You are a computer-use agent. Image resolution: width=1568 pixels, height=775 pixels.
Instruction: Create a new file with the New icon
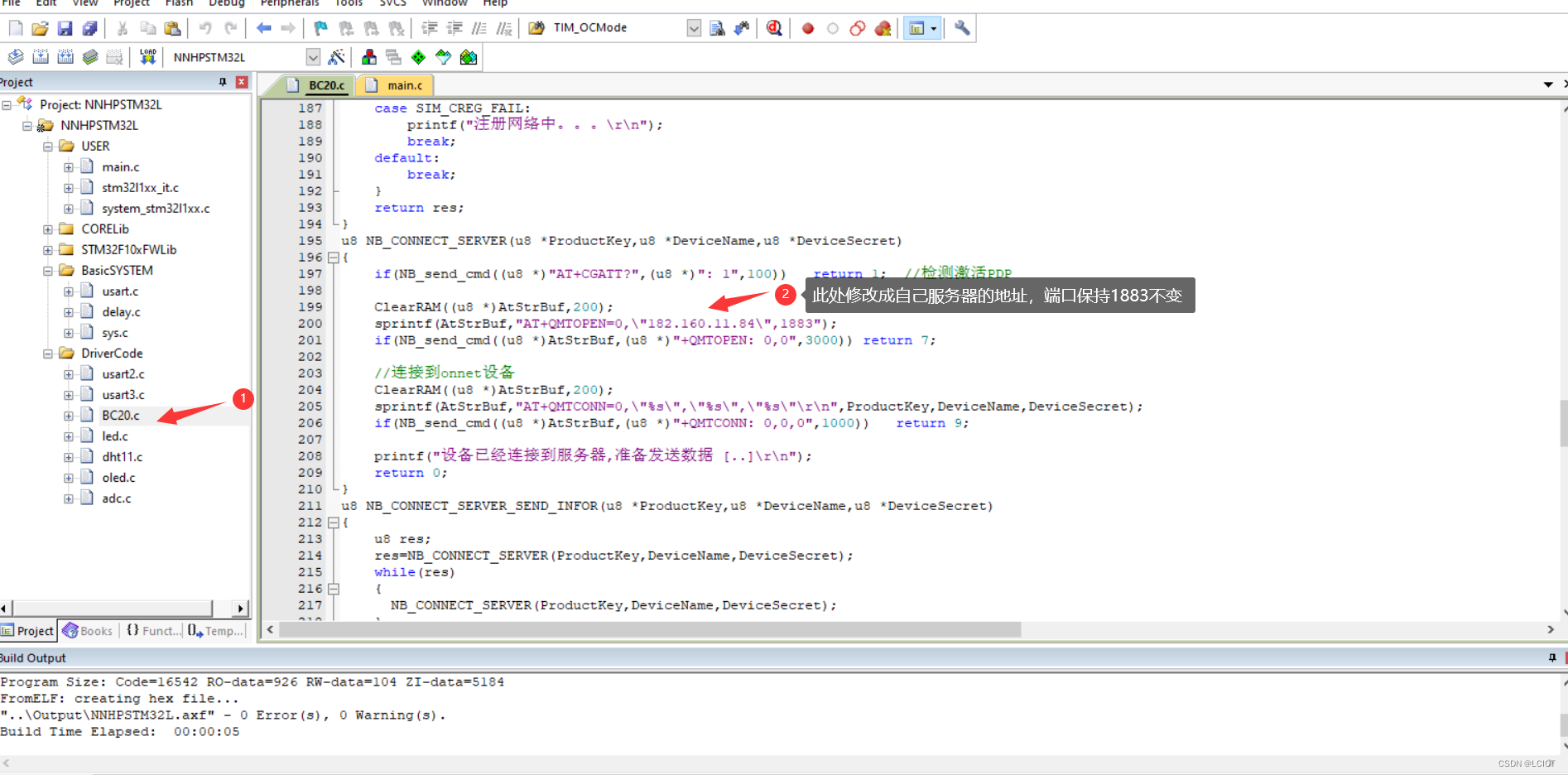coord(16,28)
